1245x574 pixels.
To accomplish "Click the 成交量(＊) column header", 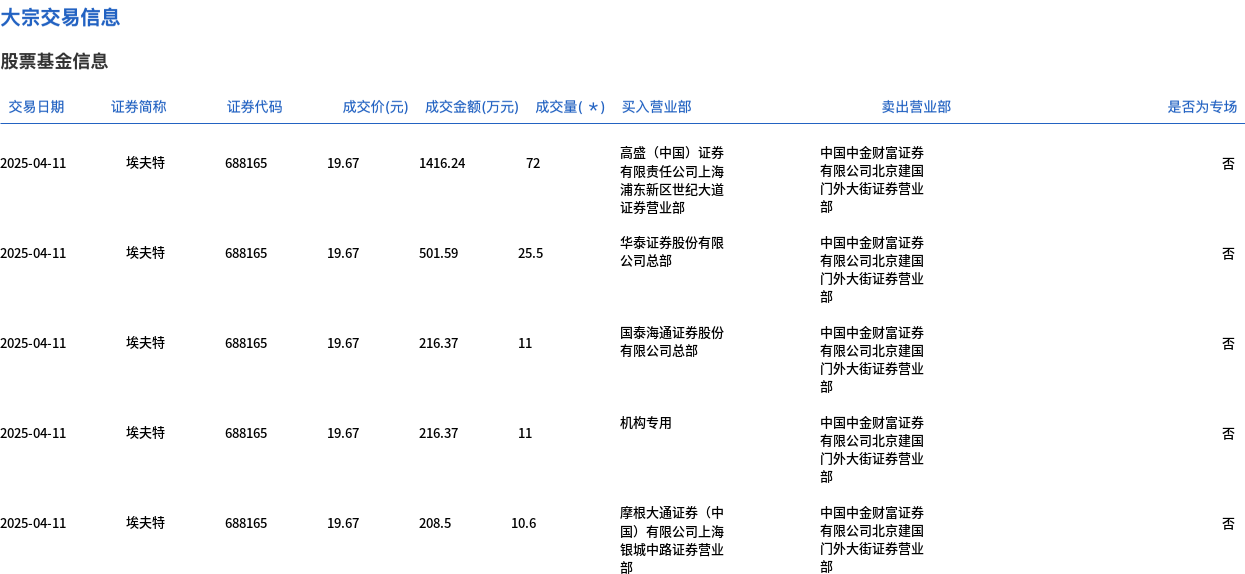I will (570, 107).
